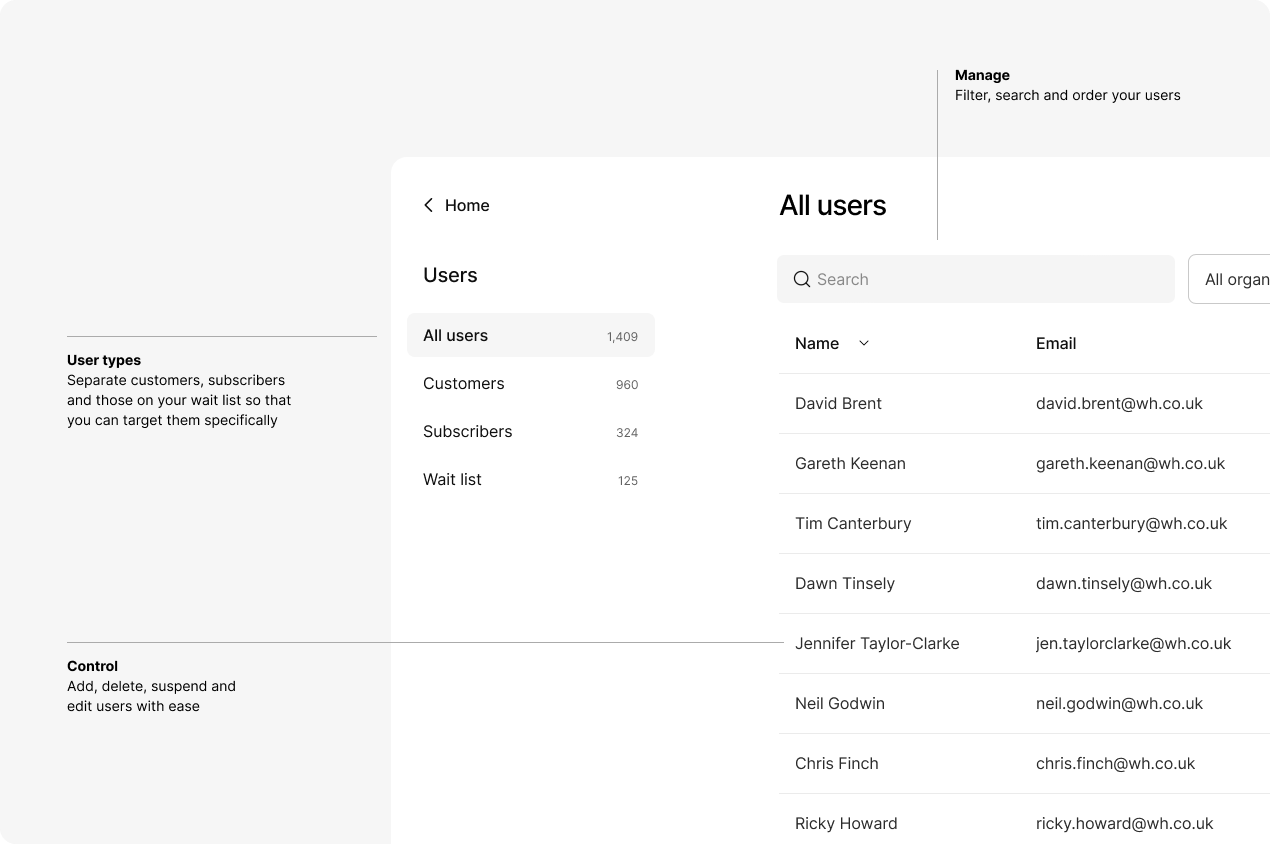The width and height of the screenshot is (1270, 844).
Task: Click the back chevron beside Home
Action: click(x=429, y=205)
